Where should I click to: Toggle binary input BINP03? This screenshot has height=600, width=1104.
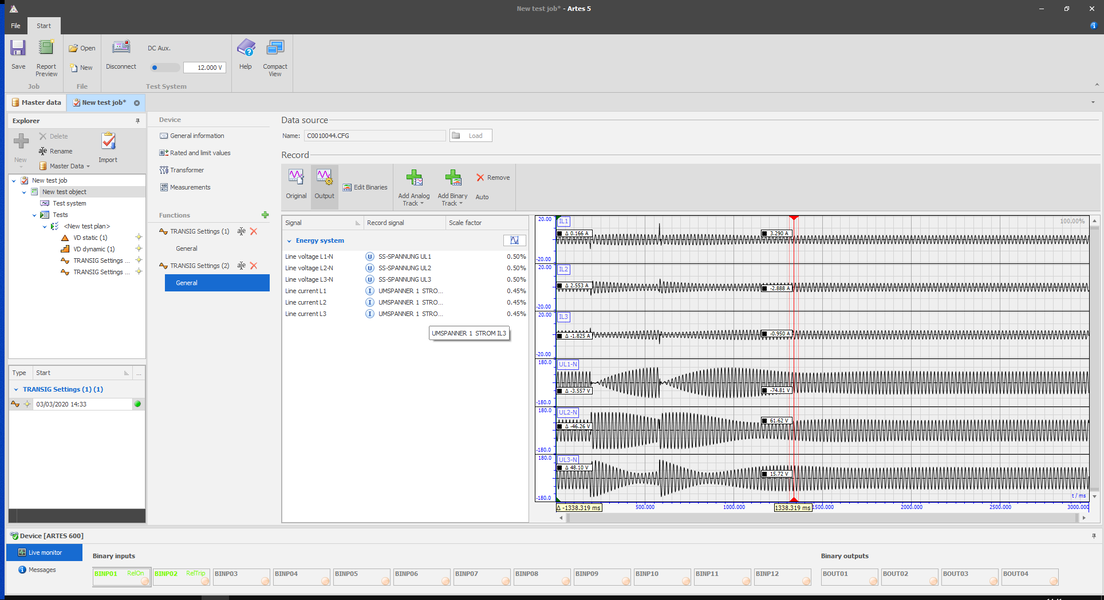tap(242, 577)
